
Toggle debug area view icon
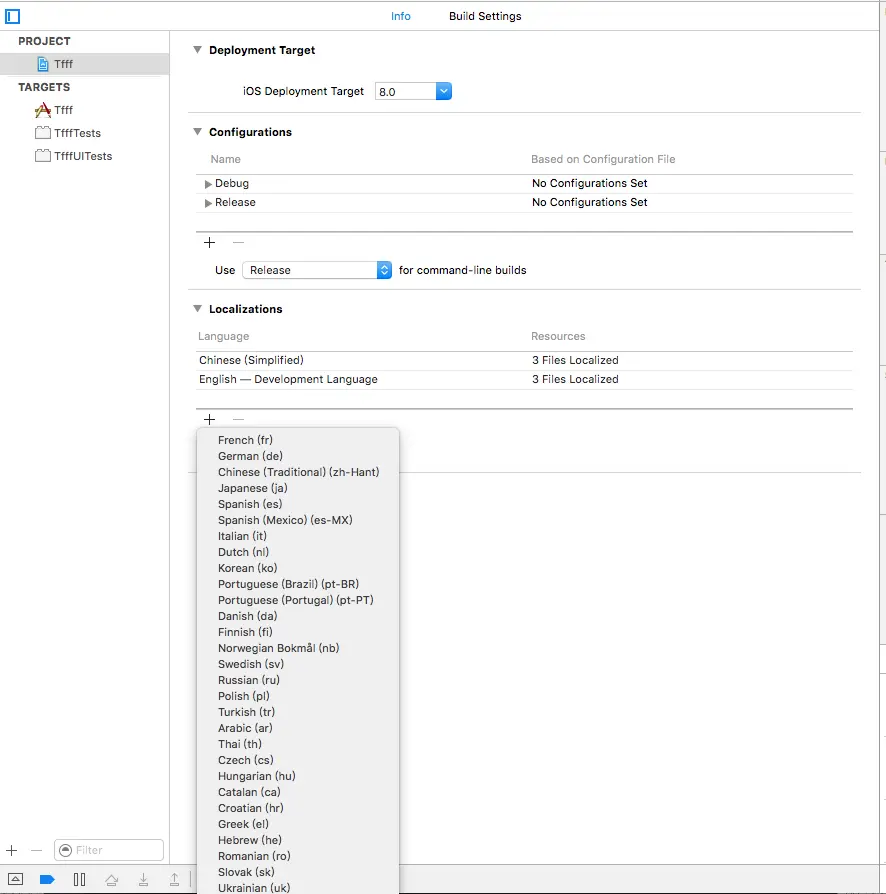click(15, 879)
